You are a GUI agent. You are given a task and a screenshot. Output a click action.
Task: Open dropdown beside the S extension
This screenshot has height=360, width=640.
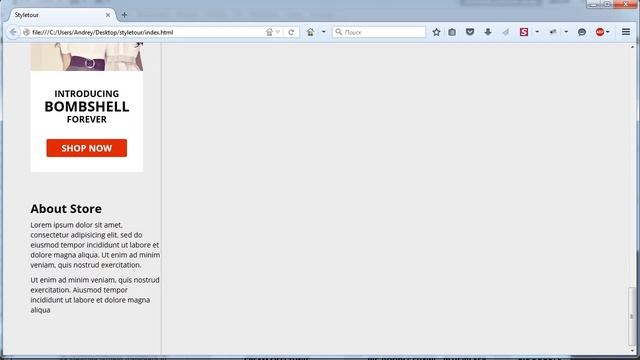click(x=537, y=32)
